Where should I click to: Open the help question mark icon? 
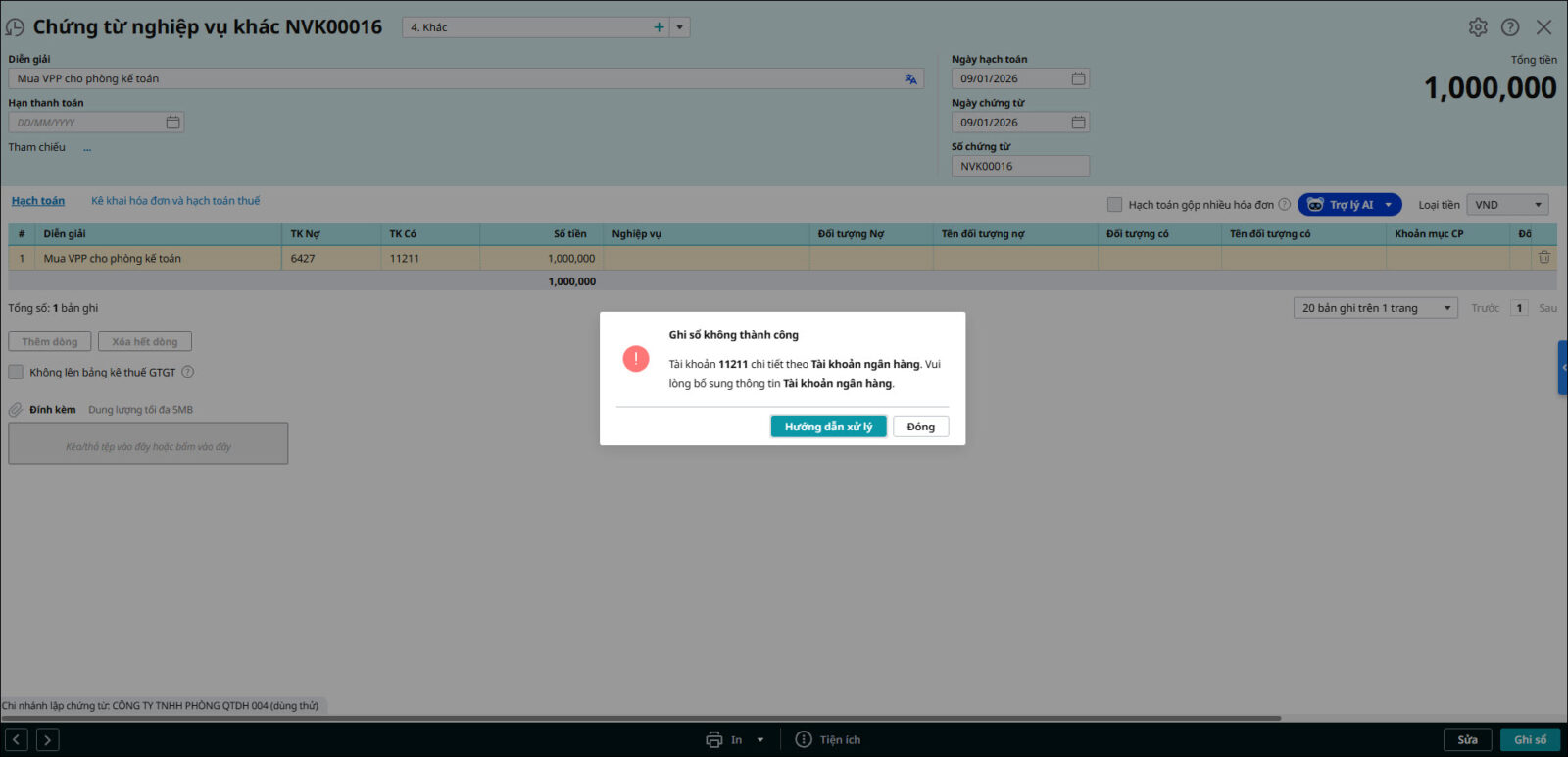pos(1510,27)
